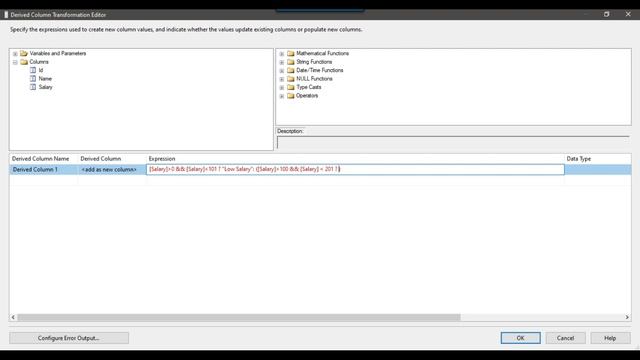Image resolution: width=640 pixels, height=360 pixels.
Task: Expand the Date/Time Functions node
Action: tap(282, 71)
